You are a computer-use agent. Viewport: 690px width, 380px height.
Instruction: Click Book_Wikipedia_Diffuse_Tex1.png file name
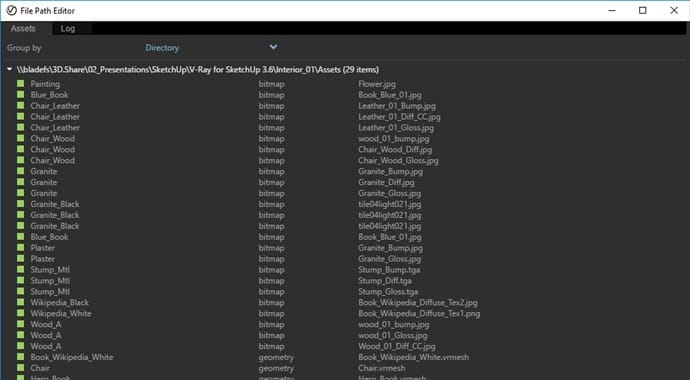pos(419,314)
